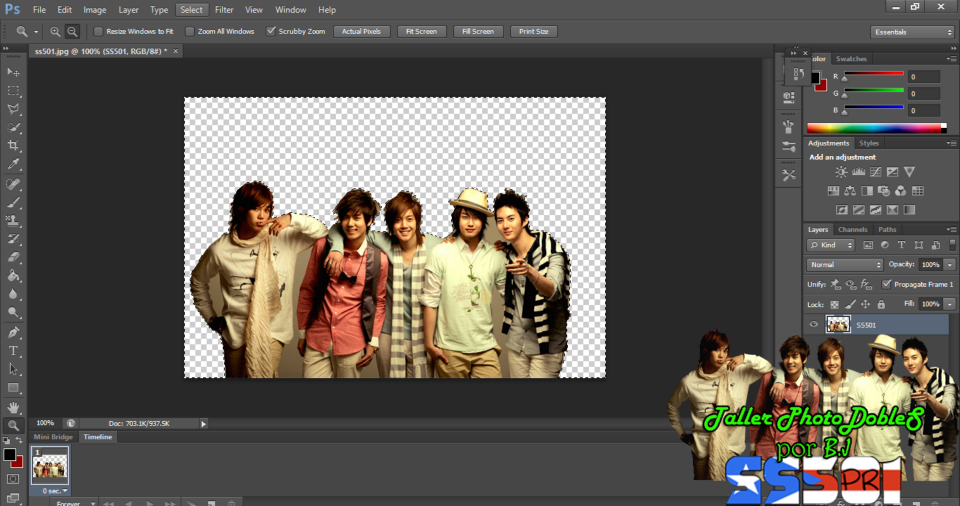
Task: Select the Rectangular Marquee tool
Action: click(13, 91)
